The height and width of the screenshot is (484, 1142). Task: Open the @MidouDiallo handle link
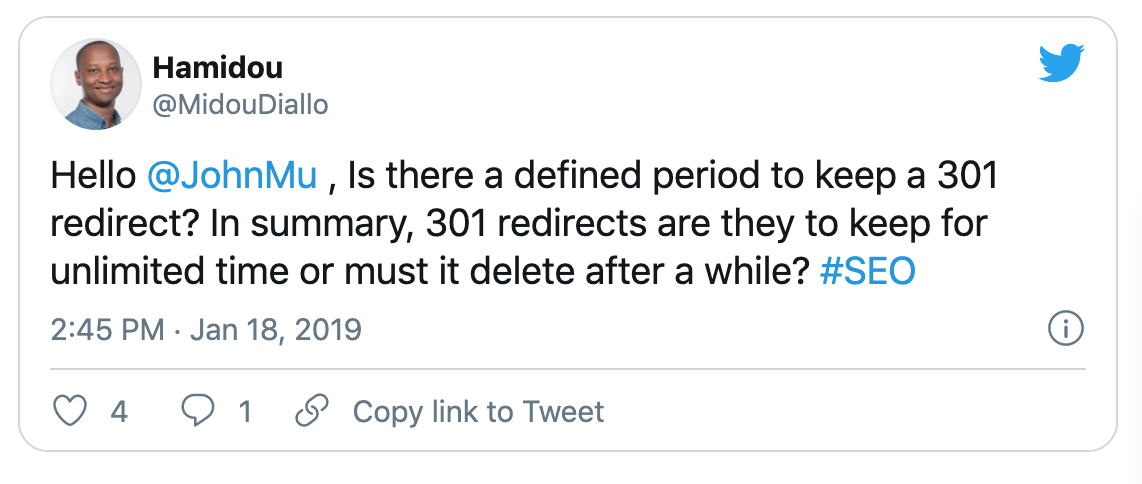pos(240,104)
